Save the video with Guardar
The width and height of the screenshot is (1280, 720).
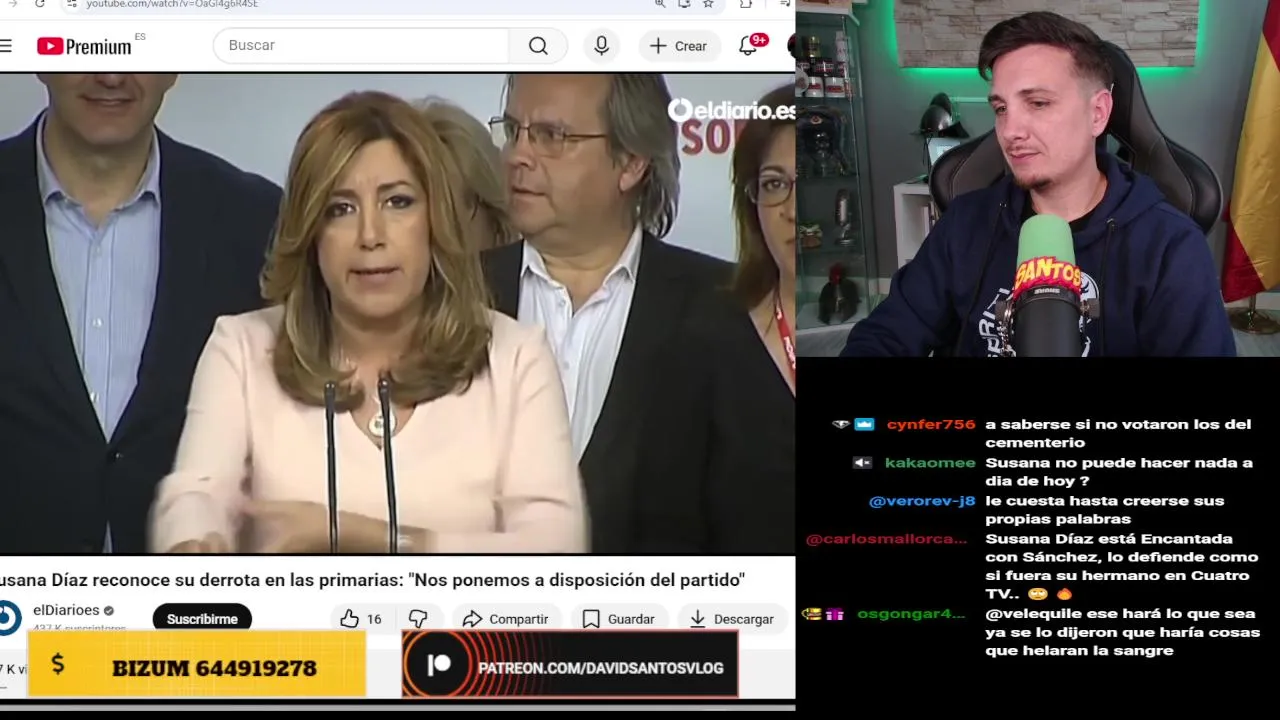click(618, 619)
